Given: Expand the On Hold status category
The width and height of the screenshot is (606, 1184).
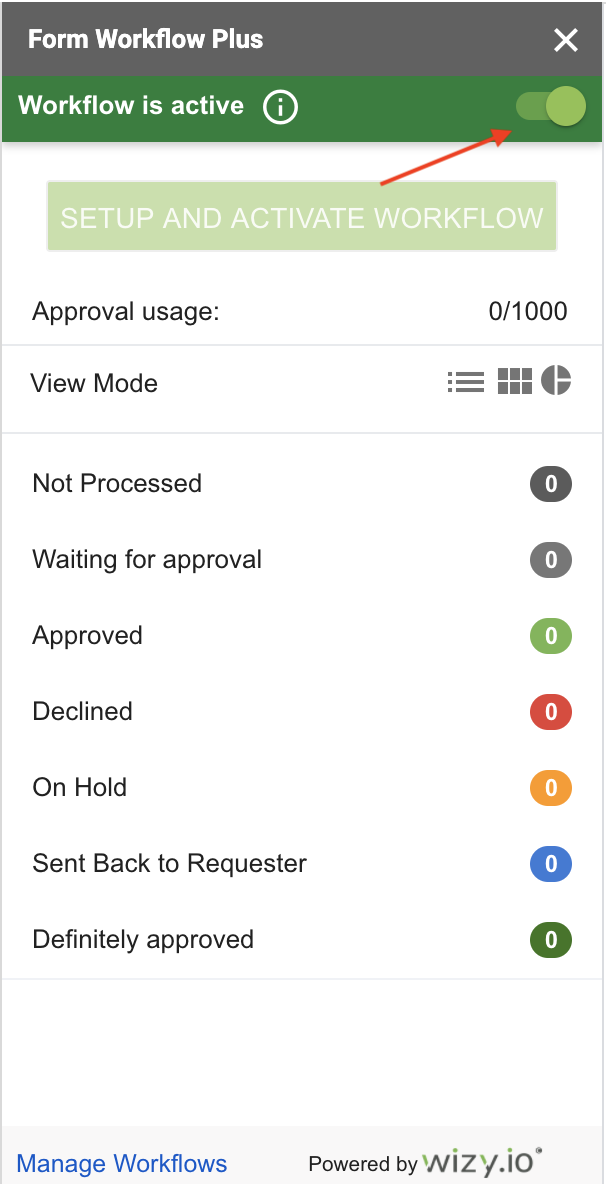Looking at the screenshot, I should (x=79, y=787).
